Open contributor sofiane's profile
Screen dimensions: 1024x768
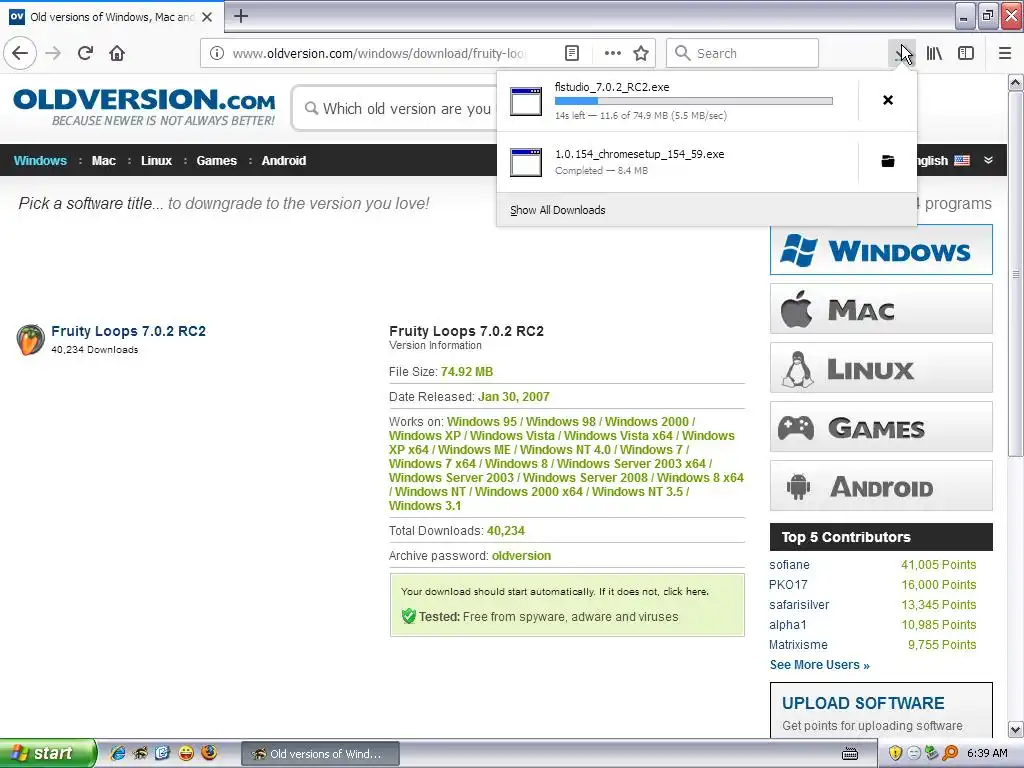coord(789,565)
